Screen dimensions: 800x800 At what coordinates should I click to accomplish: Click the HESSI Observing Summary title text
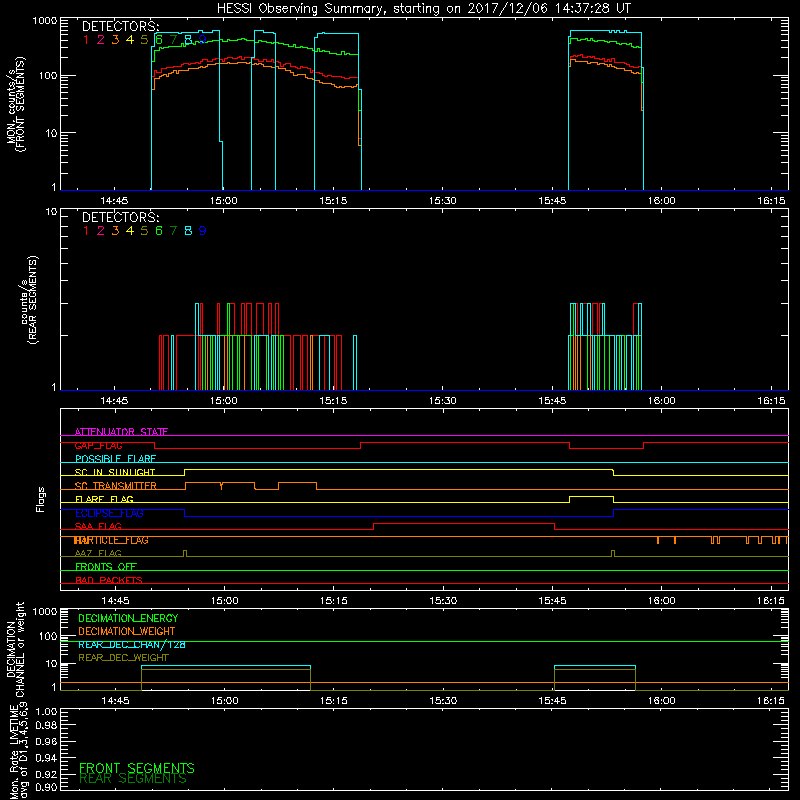pos(423,9)
